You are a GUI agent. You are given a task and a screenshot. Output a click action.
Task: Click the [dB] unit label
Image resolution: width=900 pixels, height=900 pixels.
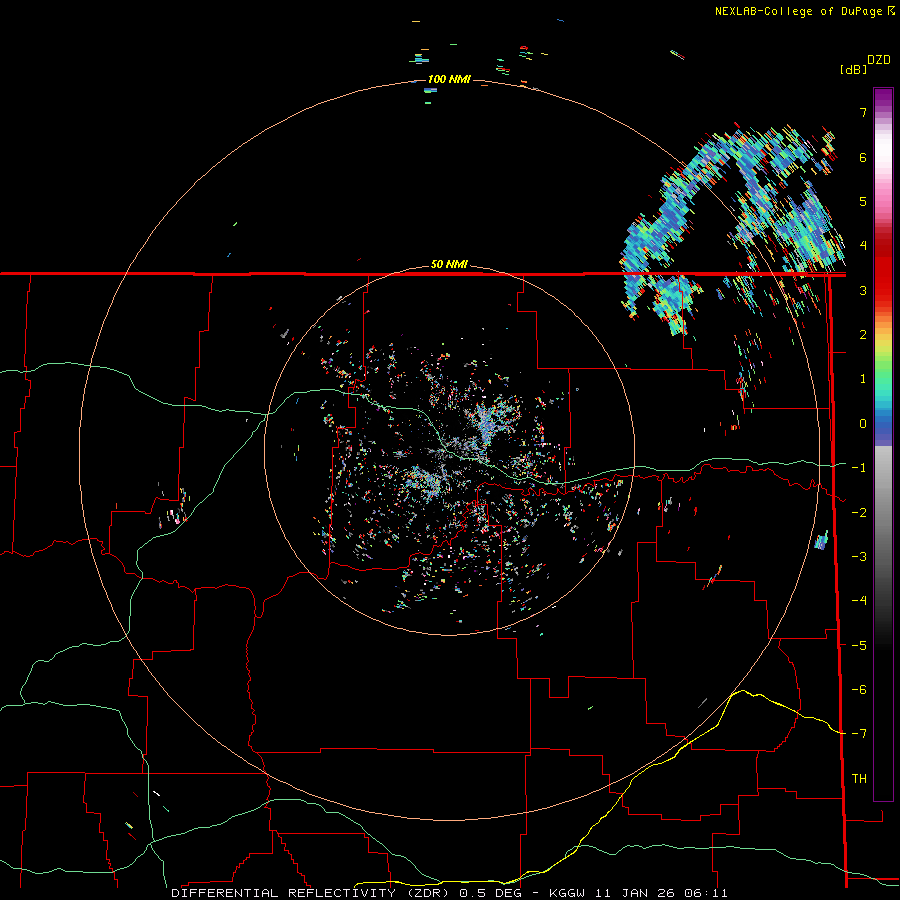coord(853,69)
